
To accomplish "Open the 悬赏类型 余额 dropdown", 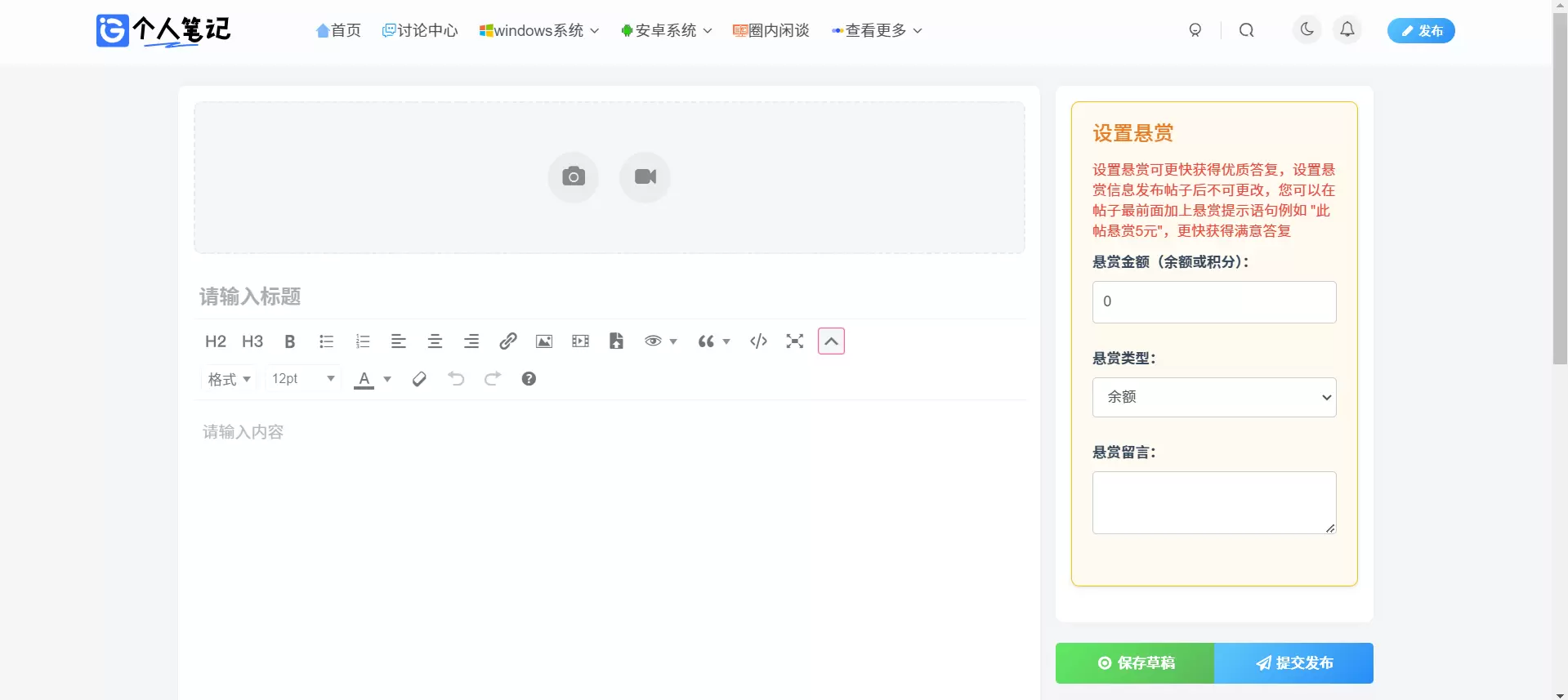I will (x=1214, y=397).
